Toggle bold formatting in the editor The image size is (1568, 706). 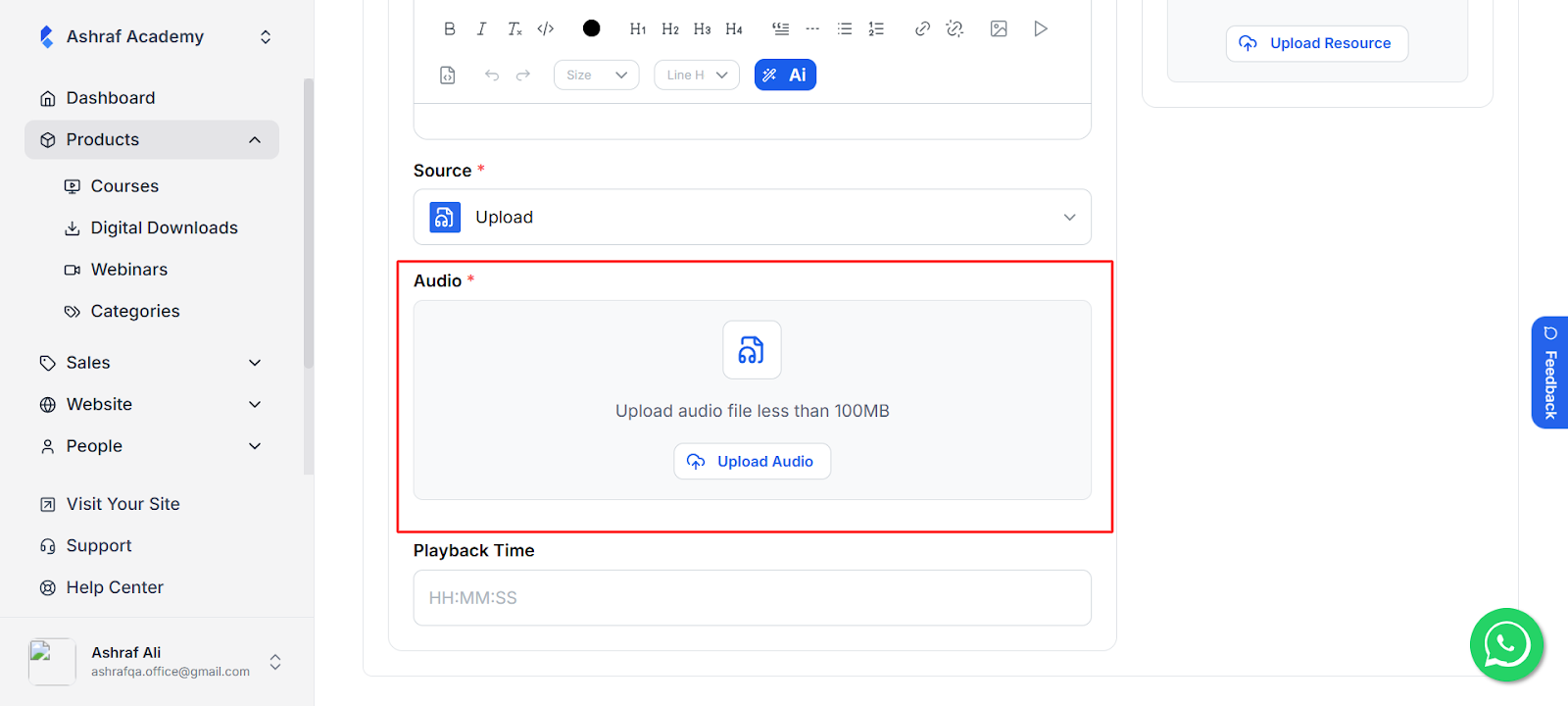click(x=450, y=28)
